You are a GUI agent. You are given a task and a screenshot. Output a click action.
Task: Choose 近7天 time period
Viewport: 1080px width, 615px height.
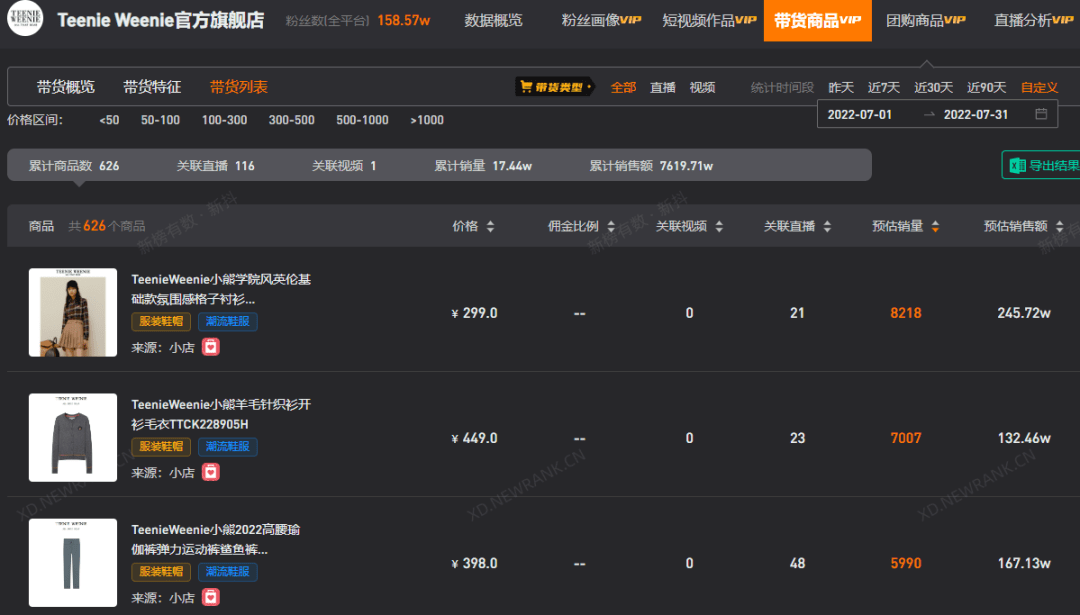884,87
